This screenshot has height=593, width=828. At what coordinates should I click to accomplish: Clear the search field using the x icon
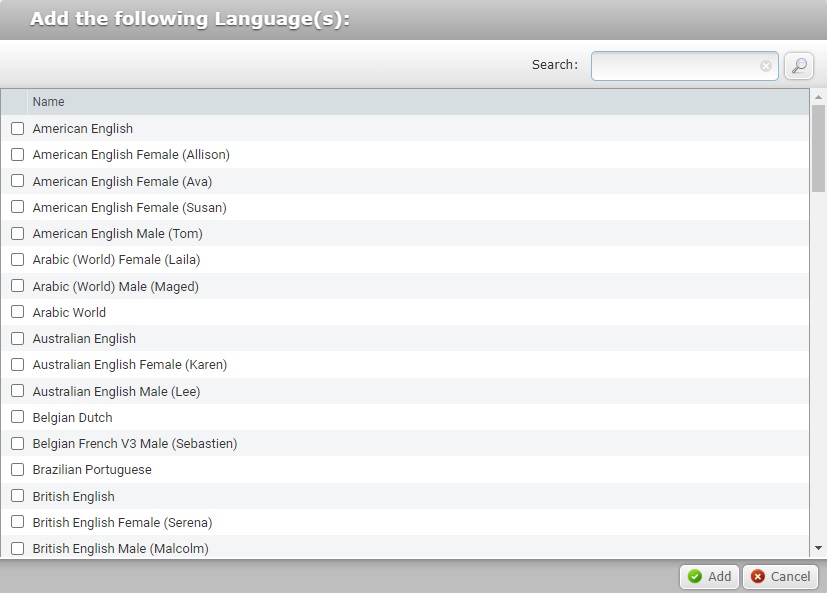click(x=765, y=66)
